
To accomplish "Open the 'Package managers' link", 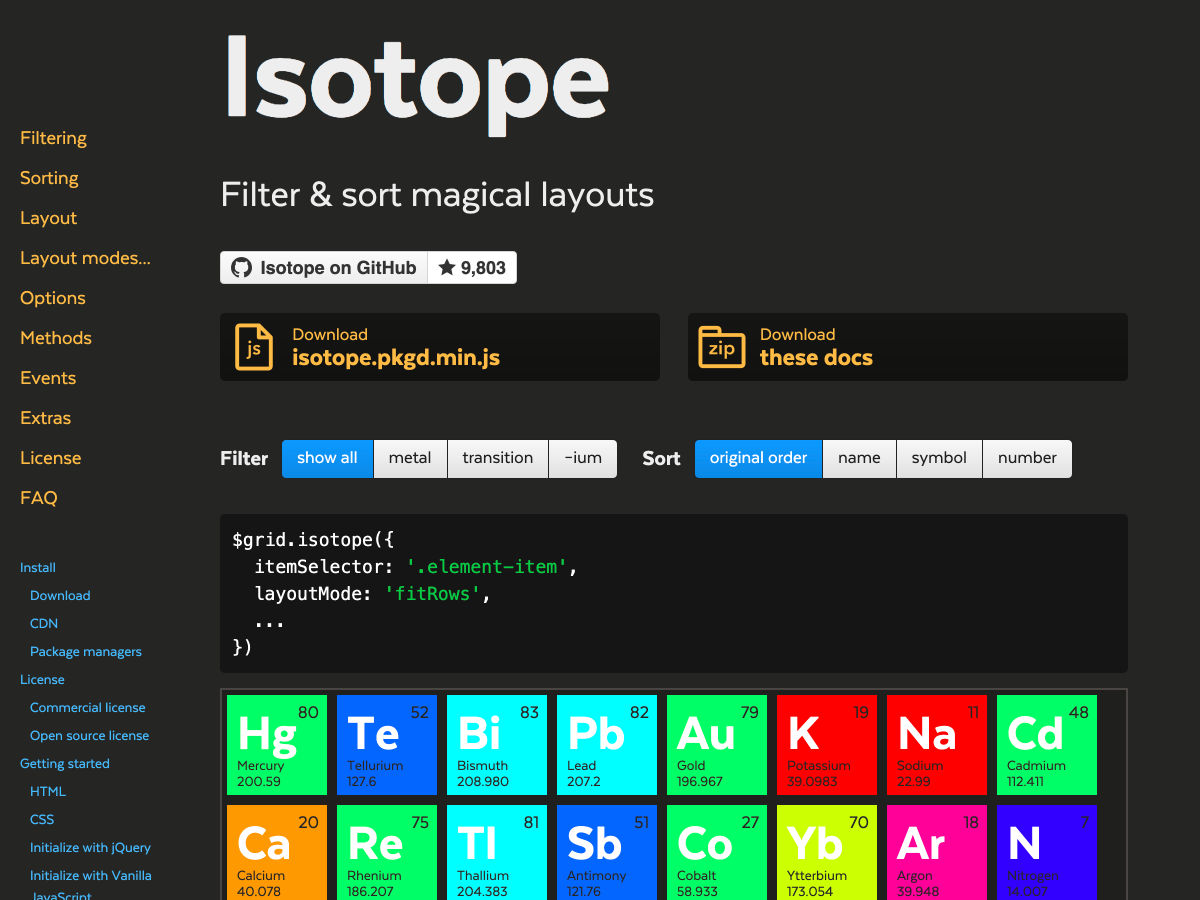I will [86, 651].
